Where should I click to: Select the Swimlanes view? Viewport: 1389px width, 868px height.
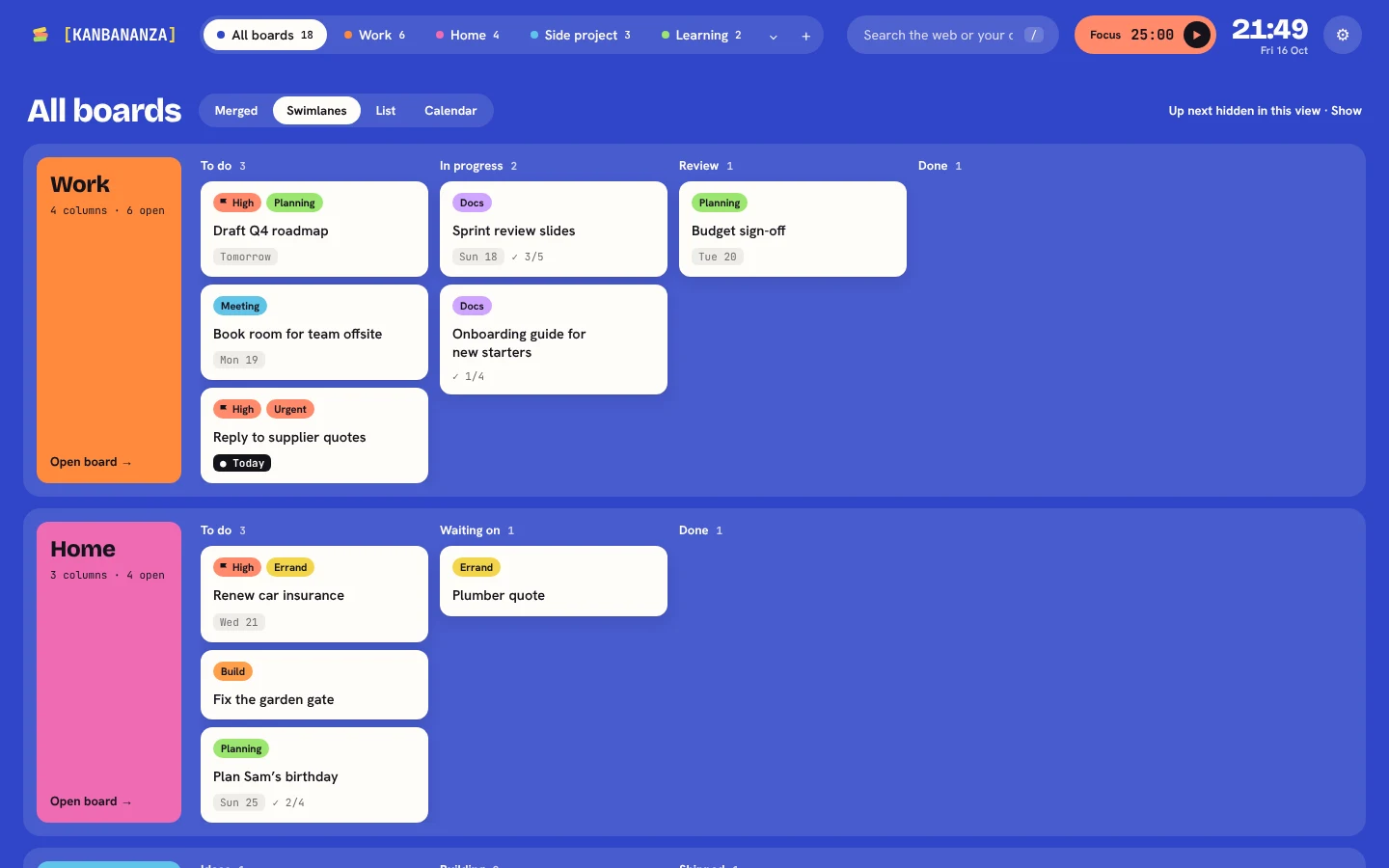click(316, 111)
